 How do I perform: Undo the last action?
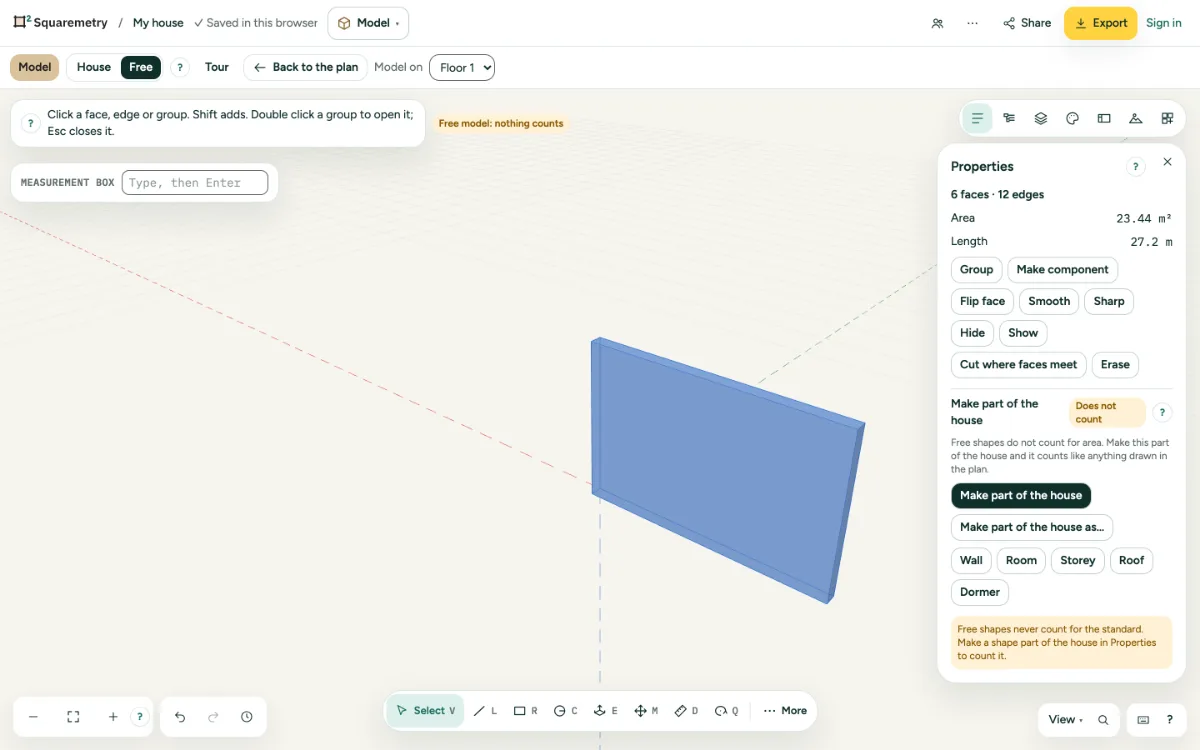[180, 717]
